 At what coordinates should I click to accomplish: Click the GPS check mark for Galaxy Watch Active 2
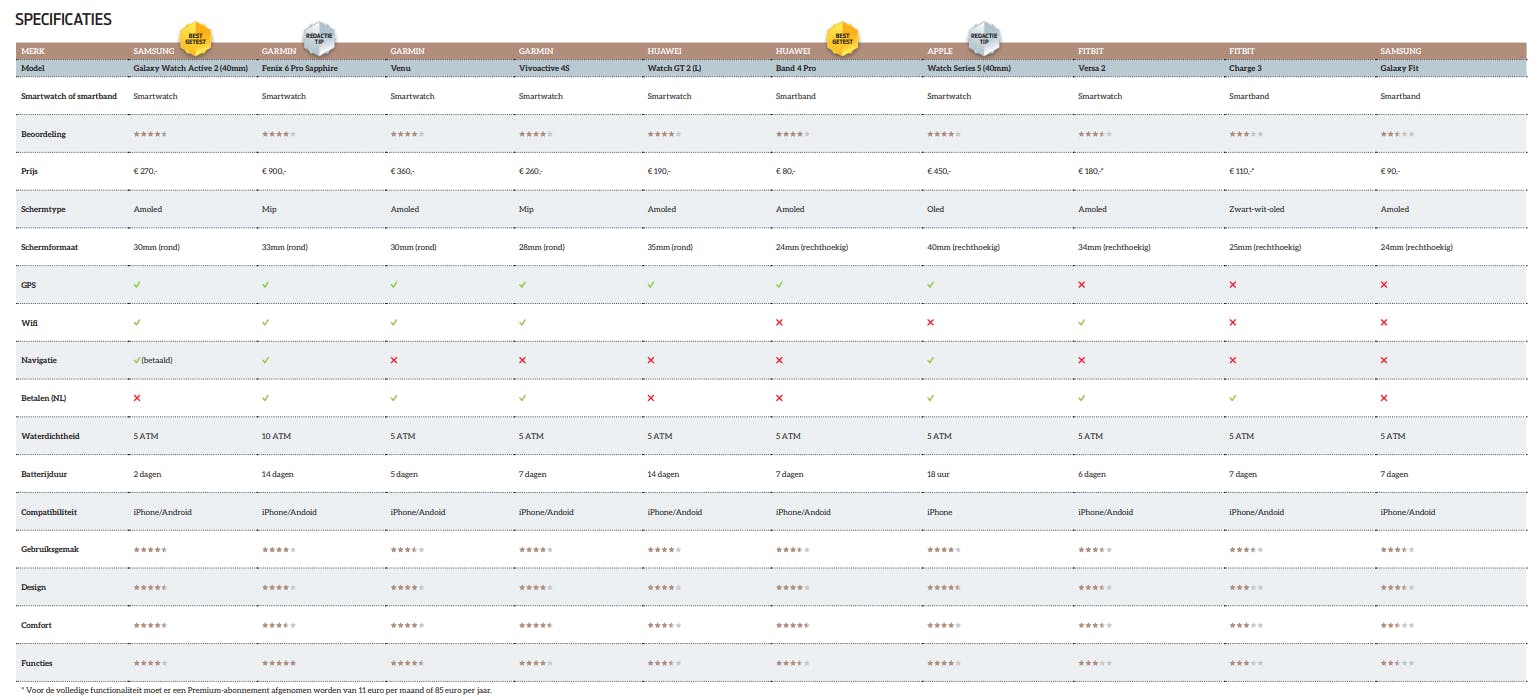[137, 285]
